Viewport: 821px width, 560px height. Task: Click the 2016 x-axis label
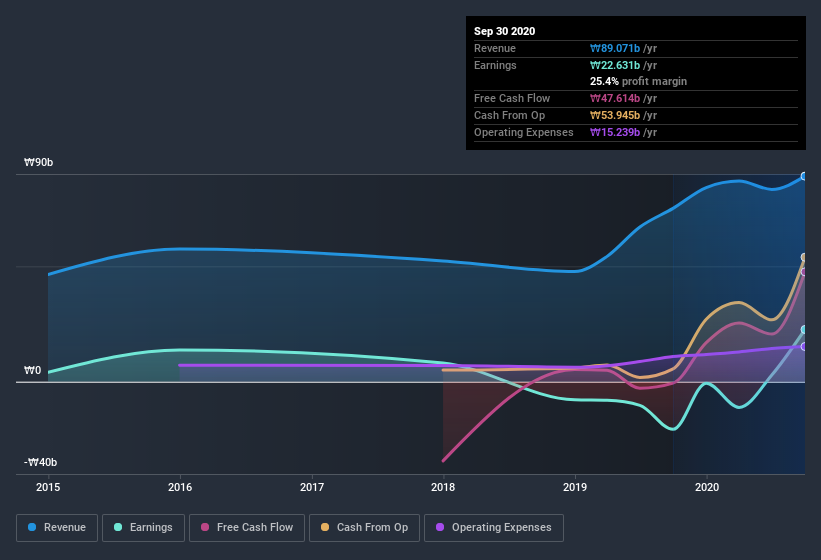point(180,487)
